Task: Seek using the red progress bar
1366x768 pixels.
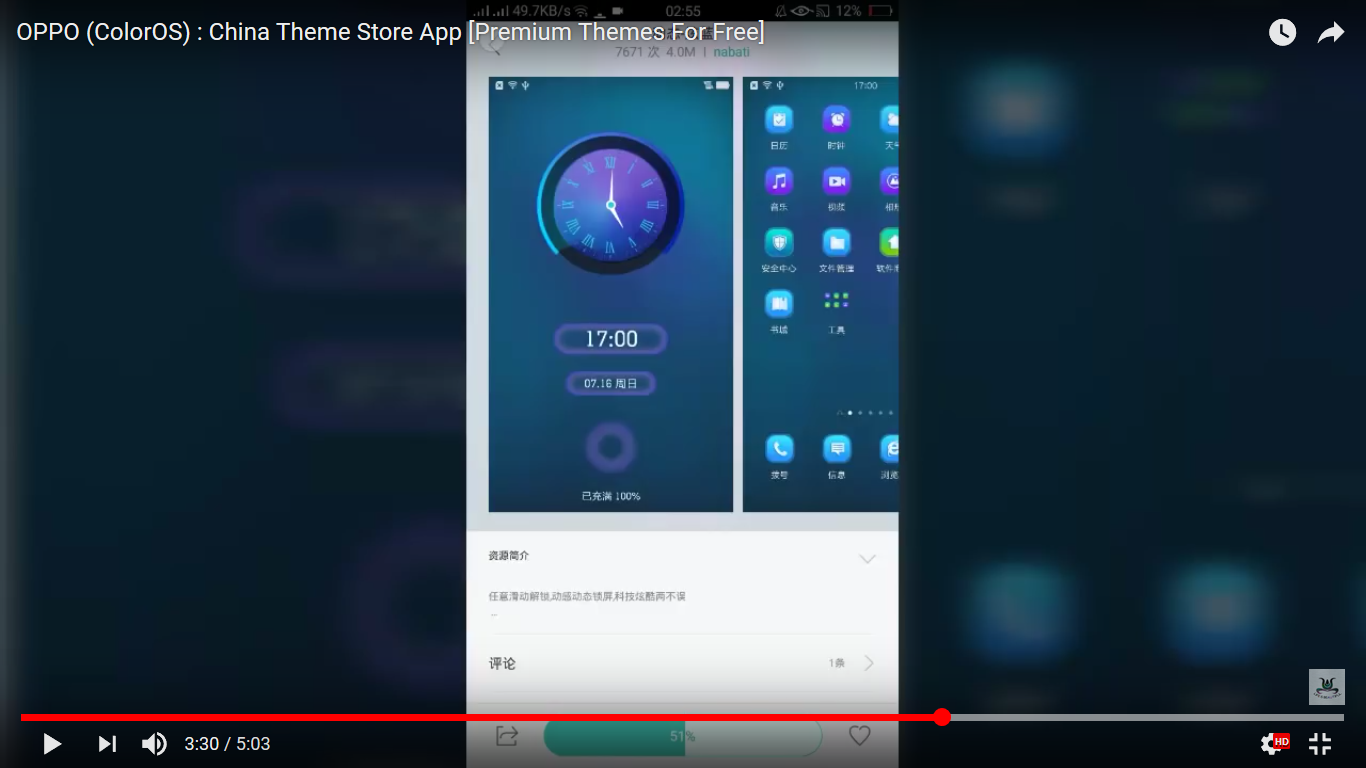Action: pos(941,716)
